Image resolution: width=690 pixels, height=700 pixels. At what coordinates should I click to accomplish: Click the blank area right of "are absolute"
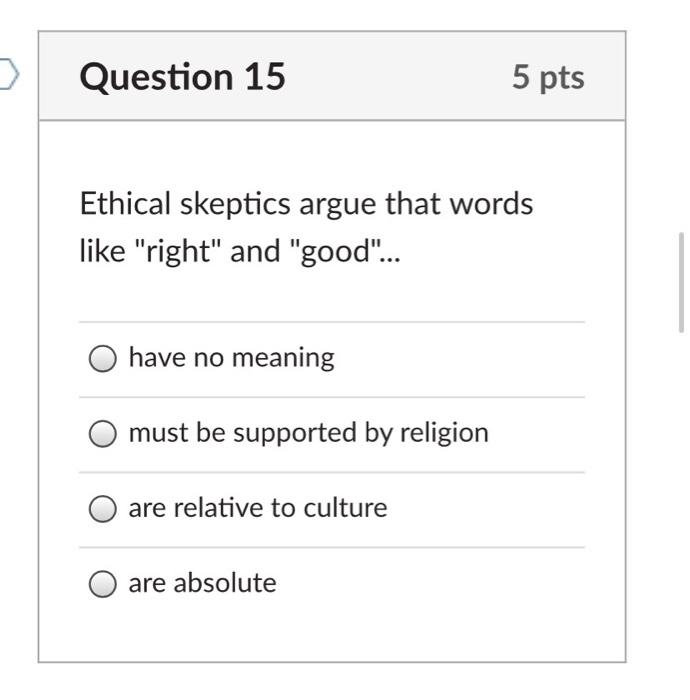(430, 584)
